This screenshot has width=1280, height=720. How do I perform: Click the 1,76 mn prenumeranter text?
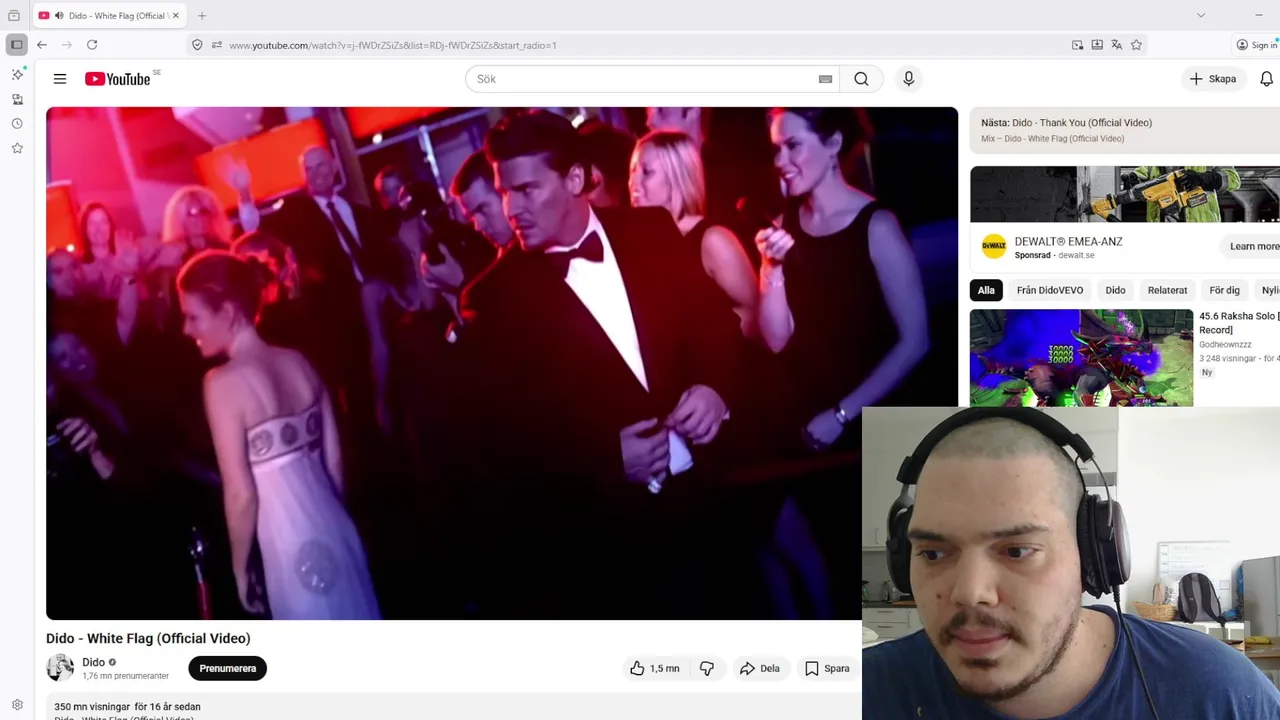125,676
